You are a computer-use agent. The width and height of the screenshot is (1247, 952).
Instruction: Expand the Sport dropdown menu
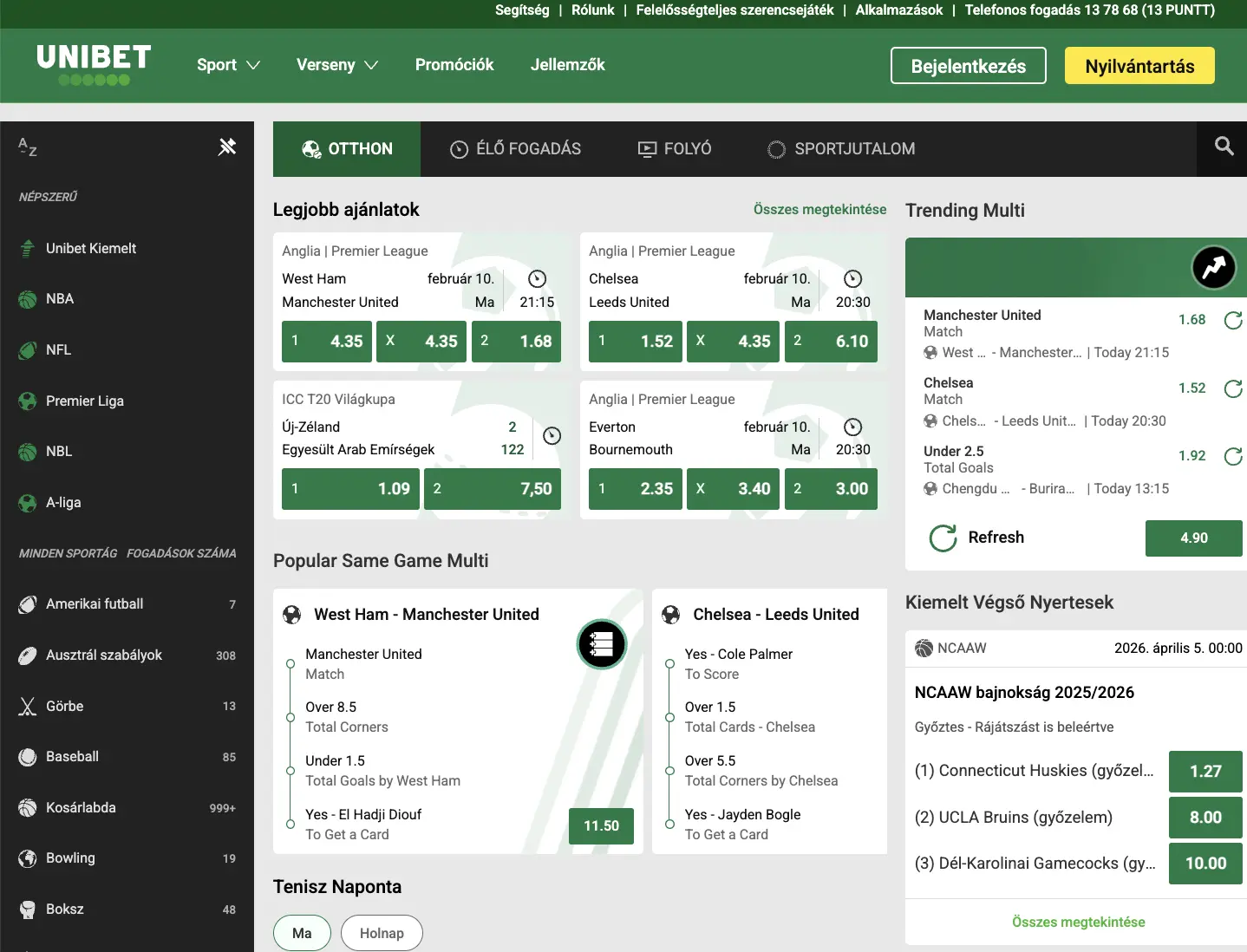click(228, 65)
